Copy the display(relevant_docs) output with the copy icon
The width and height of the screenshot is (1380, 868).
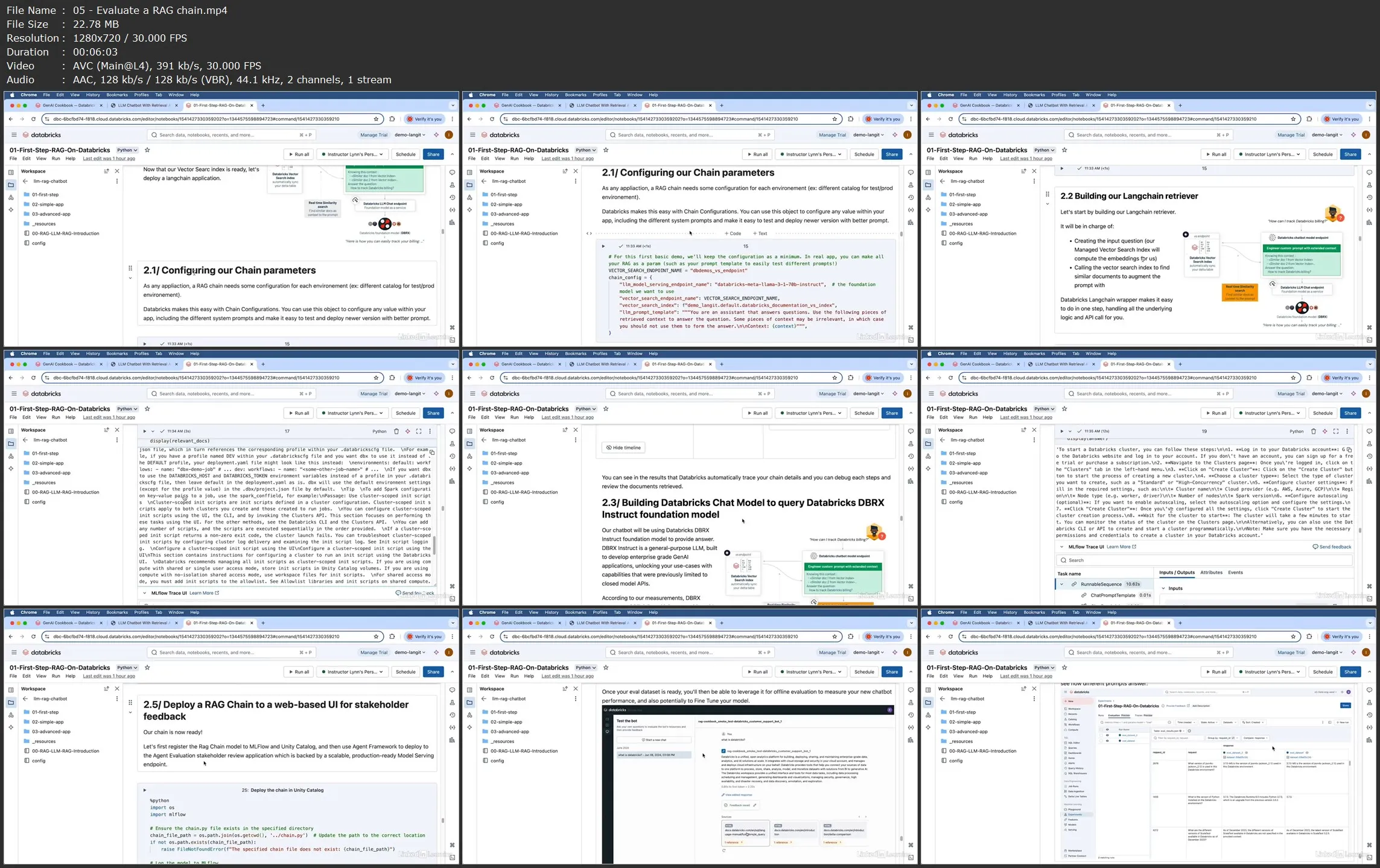pos(432,452)
